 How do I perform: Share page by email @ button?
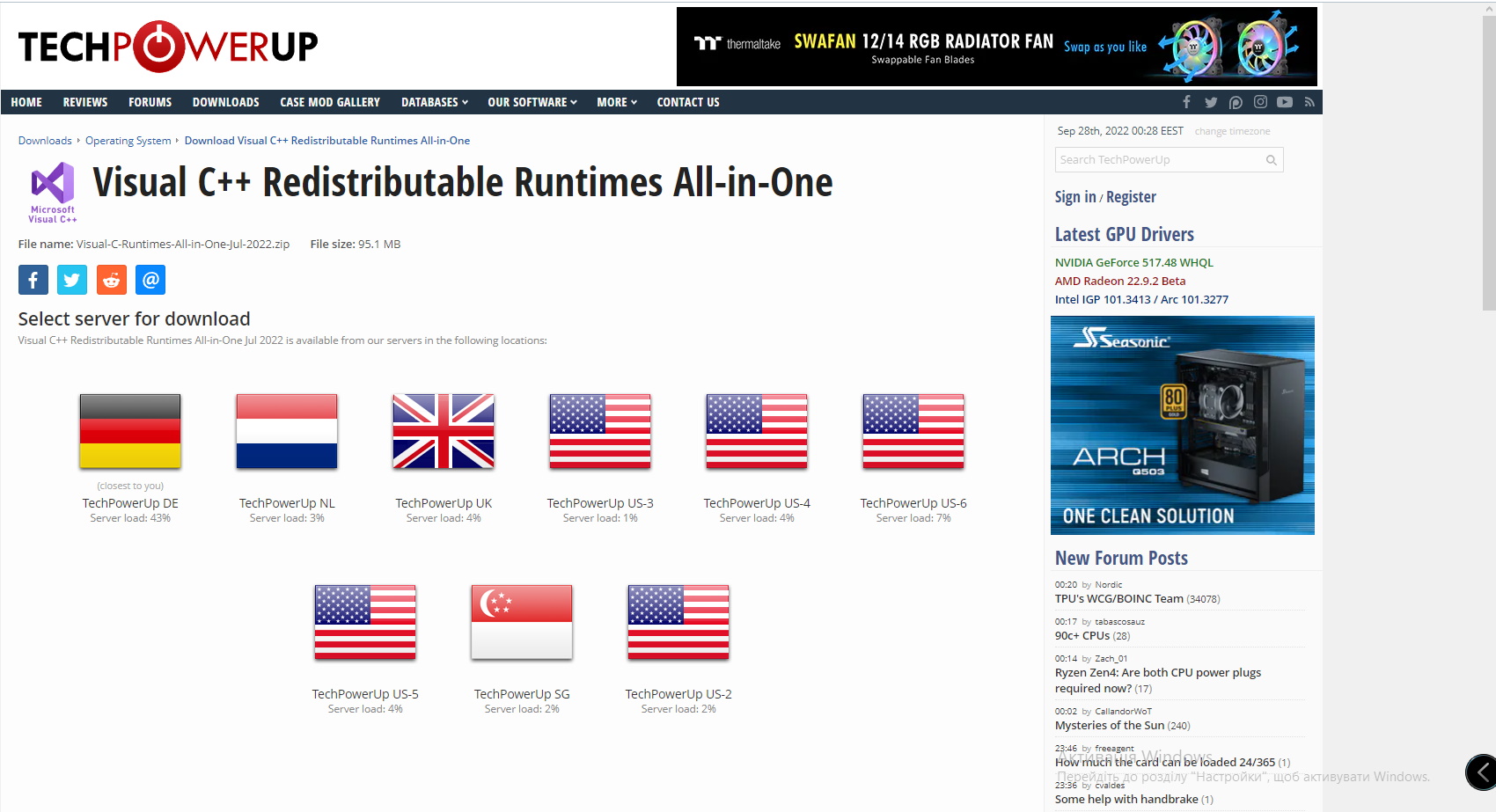(x=150, y=280)
